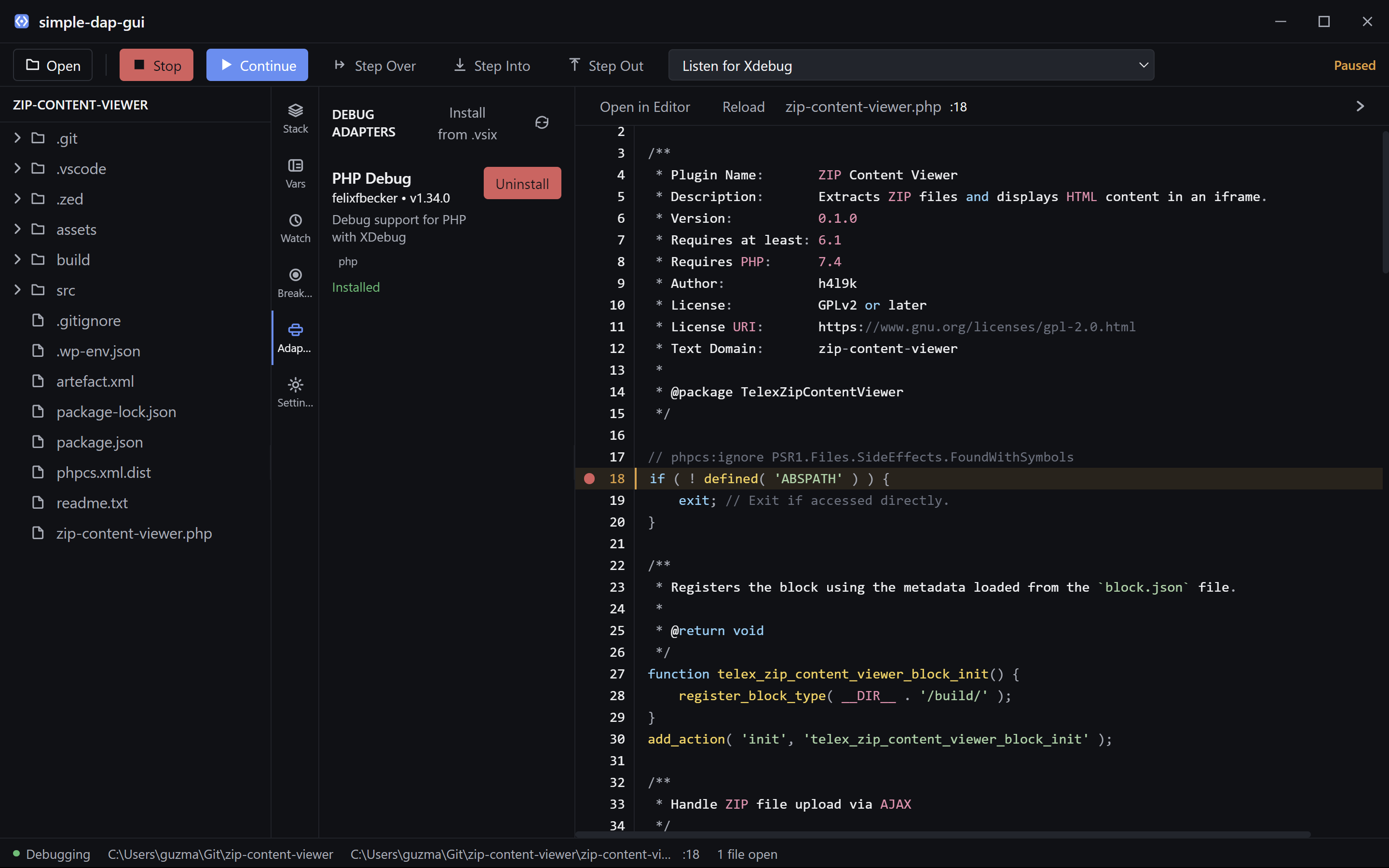Click the '1 file open' status entry
Image resolution: width=1389 pixels, height=868 pixels.
click(747, 854)
